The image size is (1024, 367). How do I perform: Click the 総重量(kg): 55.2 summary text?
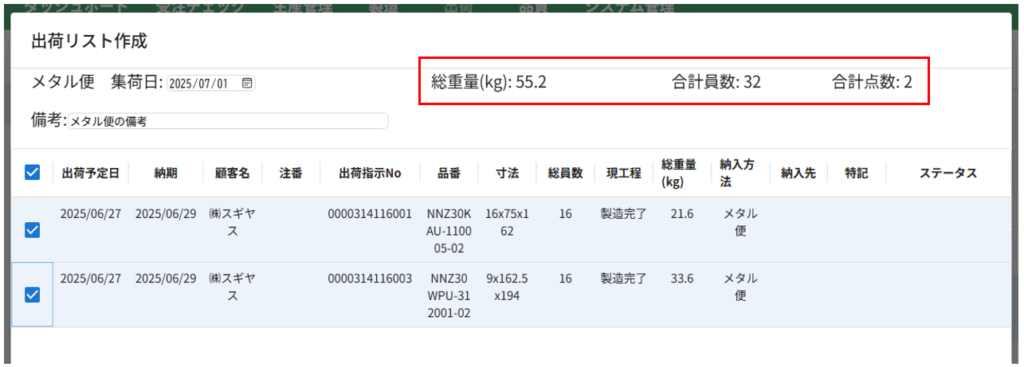tap(488, 82)
